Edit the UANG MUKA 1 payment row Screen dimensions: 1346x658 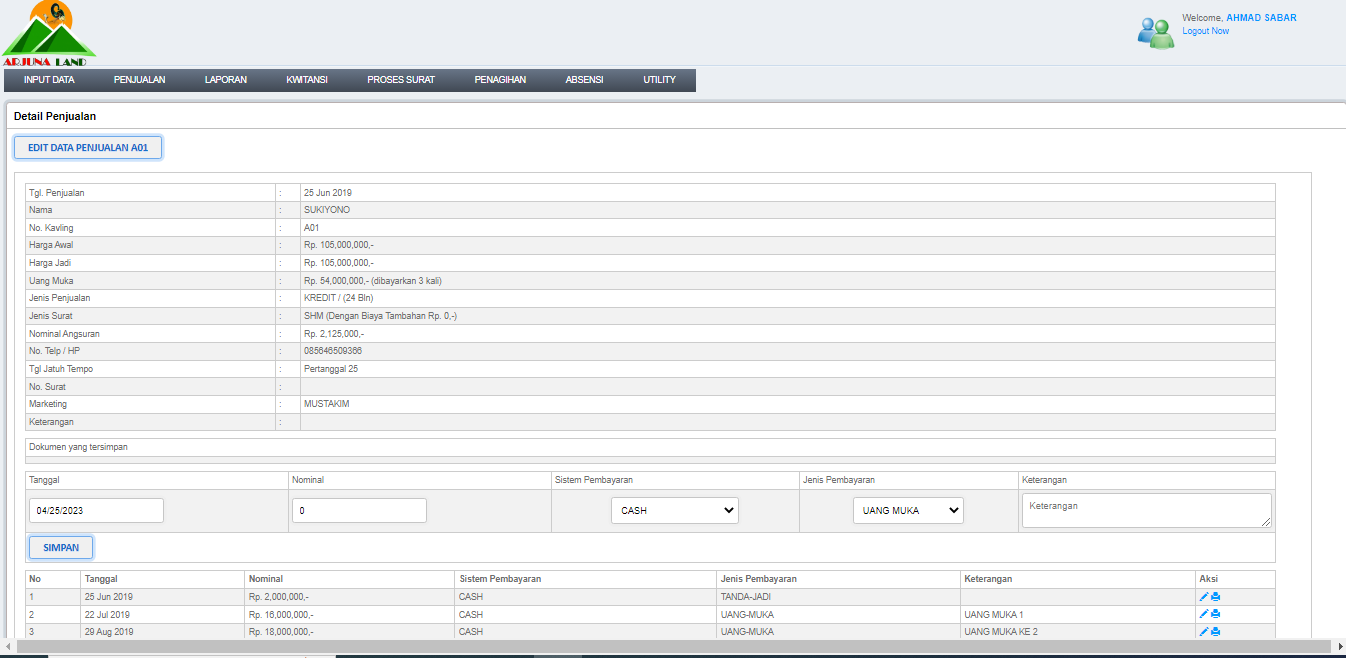coord(1204,614)
